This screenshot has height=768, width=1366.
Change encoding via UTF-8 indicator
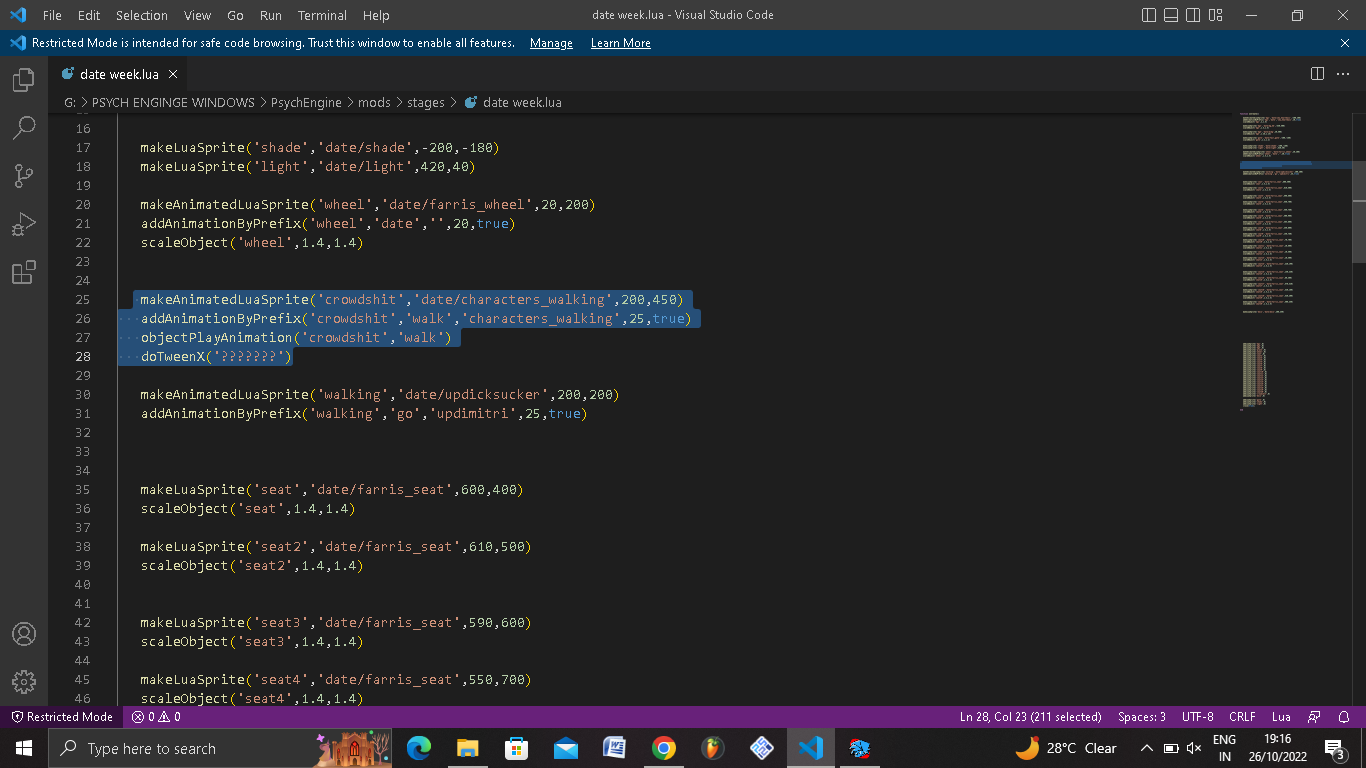1197,716
